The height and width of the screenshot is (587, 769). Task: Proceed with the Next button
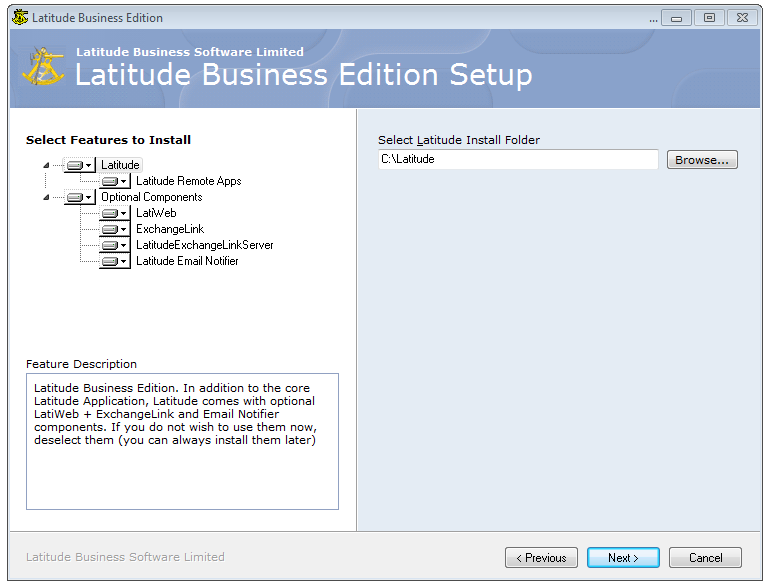point(623,558)
